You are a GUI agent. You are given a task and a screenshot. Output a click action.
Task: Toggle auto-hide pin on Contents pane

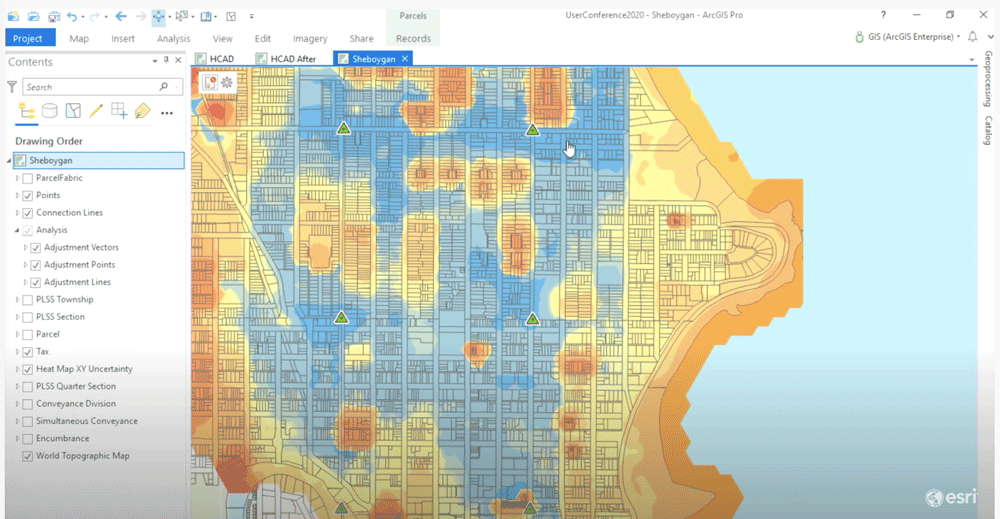tap(166, 60)
